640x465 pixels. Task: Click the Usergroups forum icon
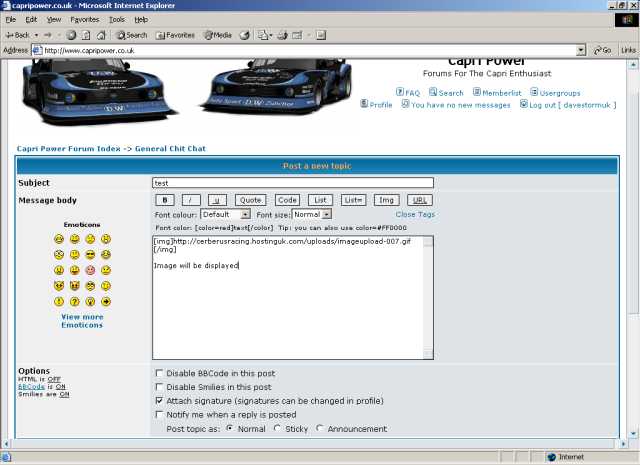[x=534, y=92]
